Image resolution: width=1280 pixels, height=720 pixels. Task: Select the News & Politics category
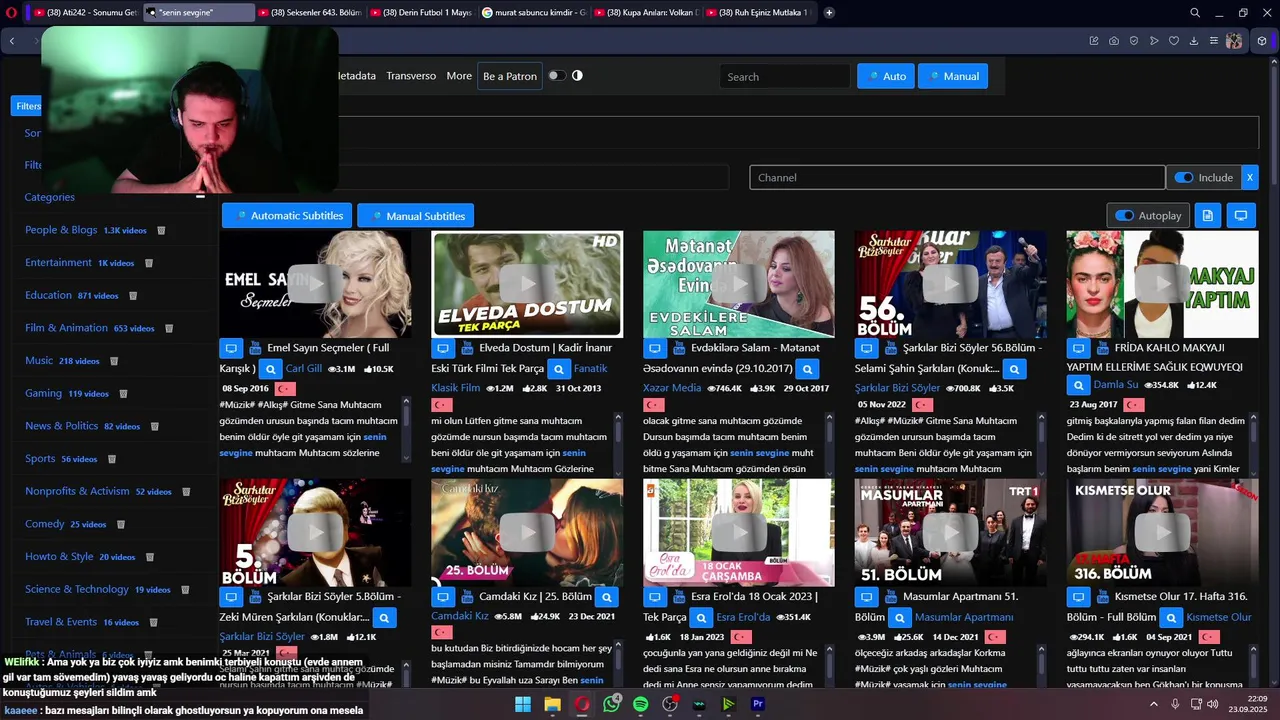coord(61,426)
